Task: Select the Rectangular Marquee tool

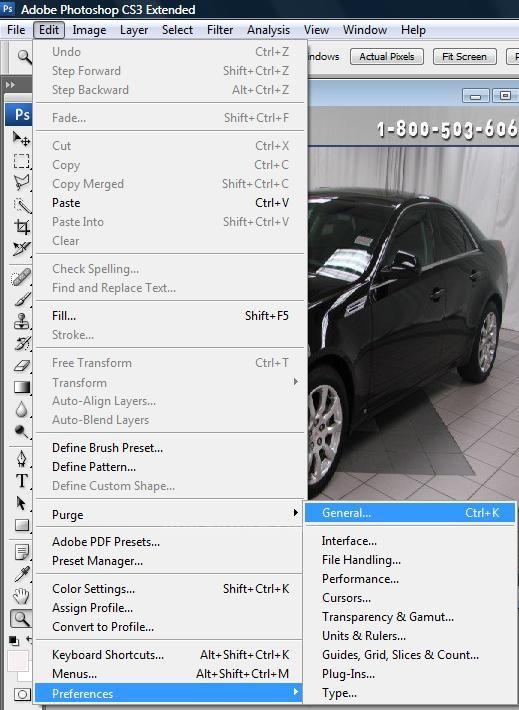Action: click(21, 161)
